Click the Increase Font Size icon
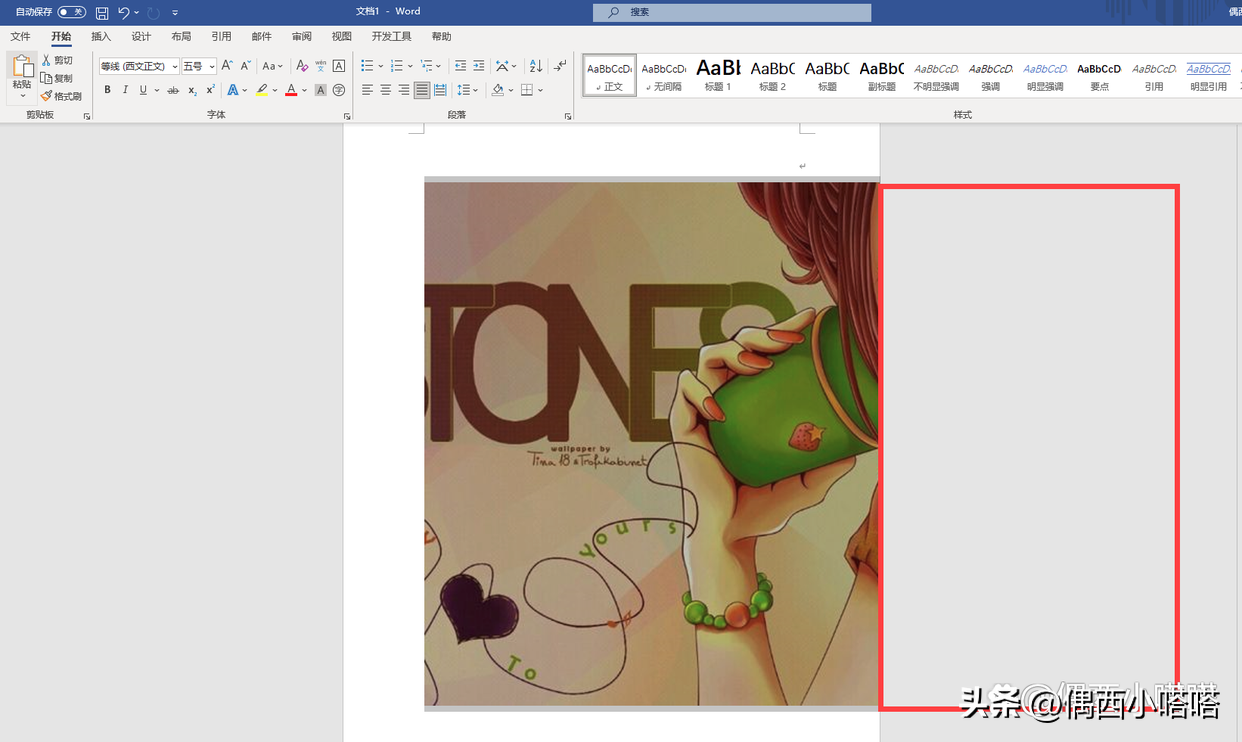The width and height of the screenshot is (1242, 742). 227,66
